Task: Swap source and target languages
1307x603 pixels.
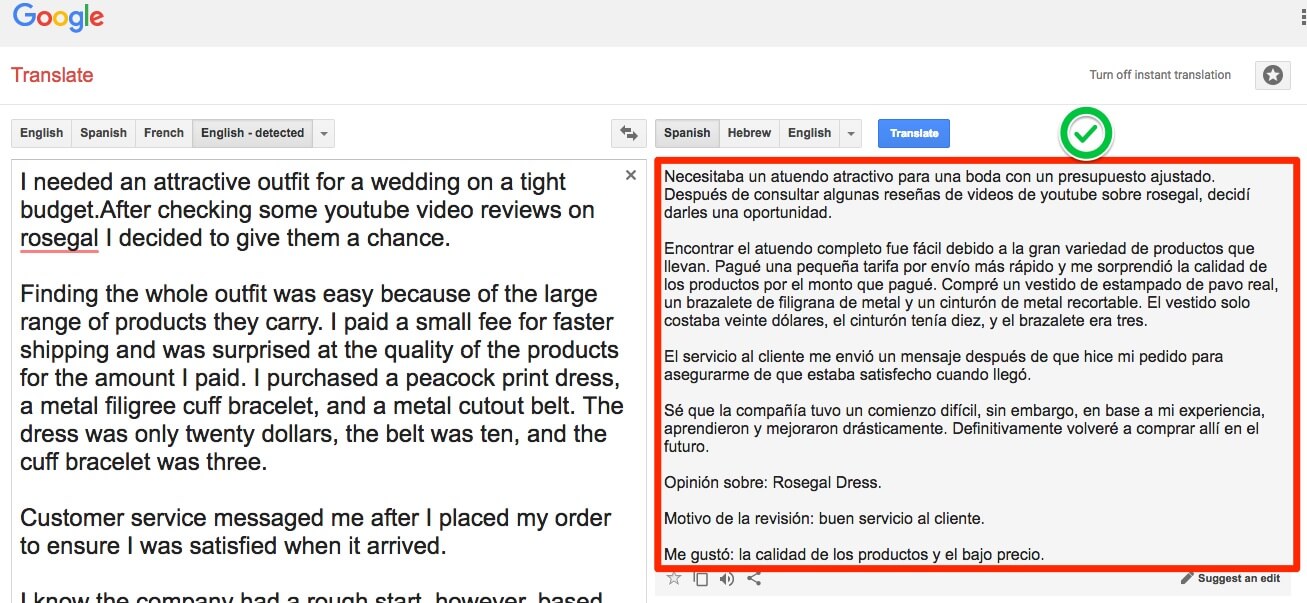Action: pos(628,133)
